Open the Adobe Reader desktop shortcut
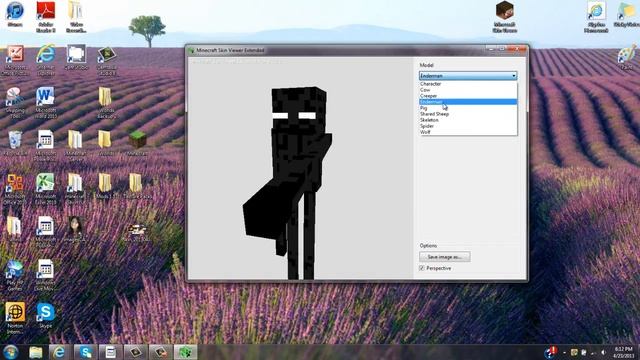This screenshot has height=360, width=640. pyautogui.click(x=46, y=16)
